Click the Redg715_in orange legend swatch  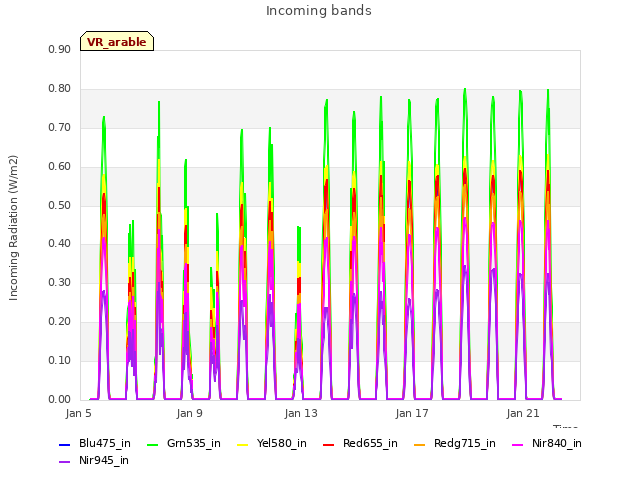pos(420,444)
